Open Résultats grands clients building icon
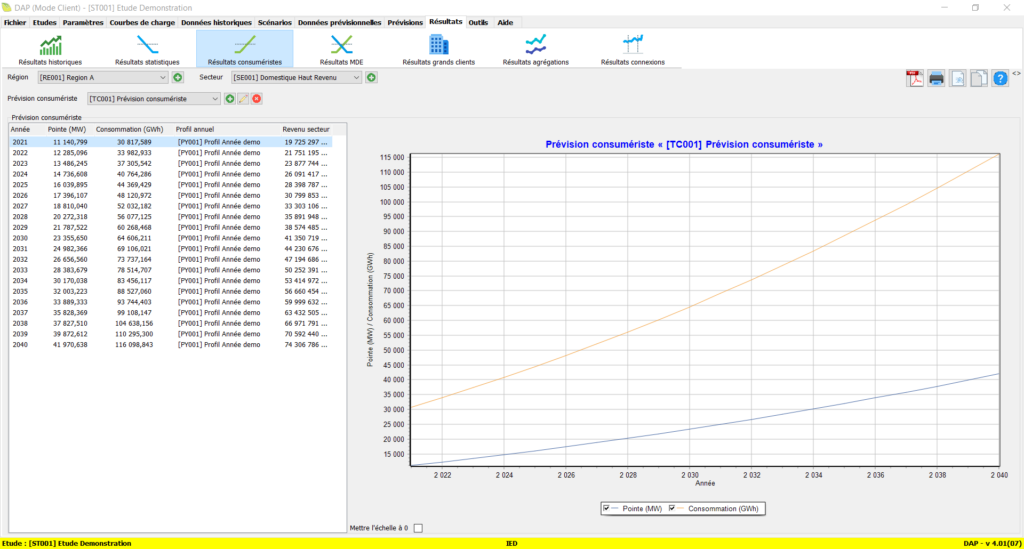Image resolution: width=1024 pixels, height=549 pixels. [x=438, y=45]
